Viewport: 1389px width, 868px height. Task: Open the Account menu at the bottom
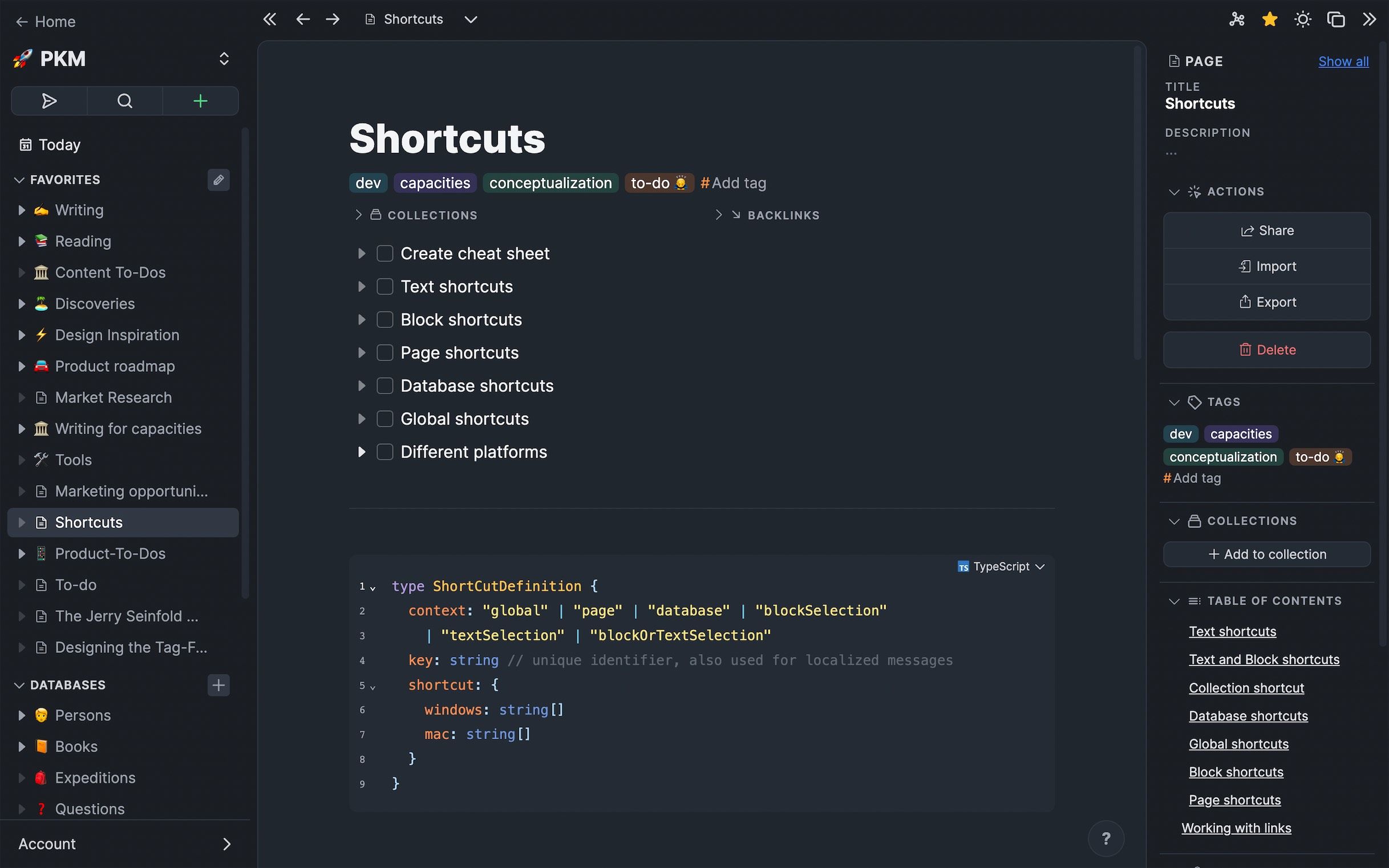coord(47,843)
